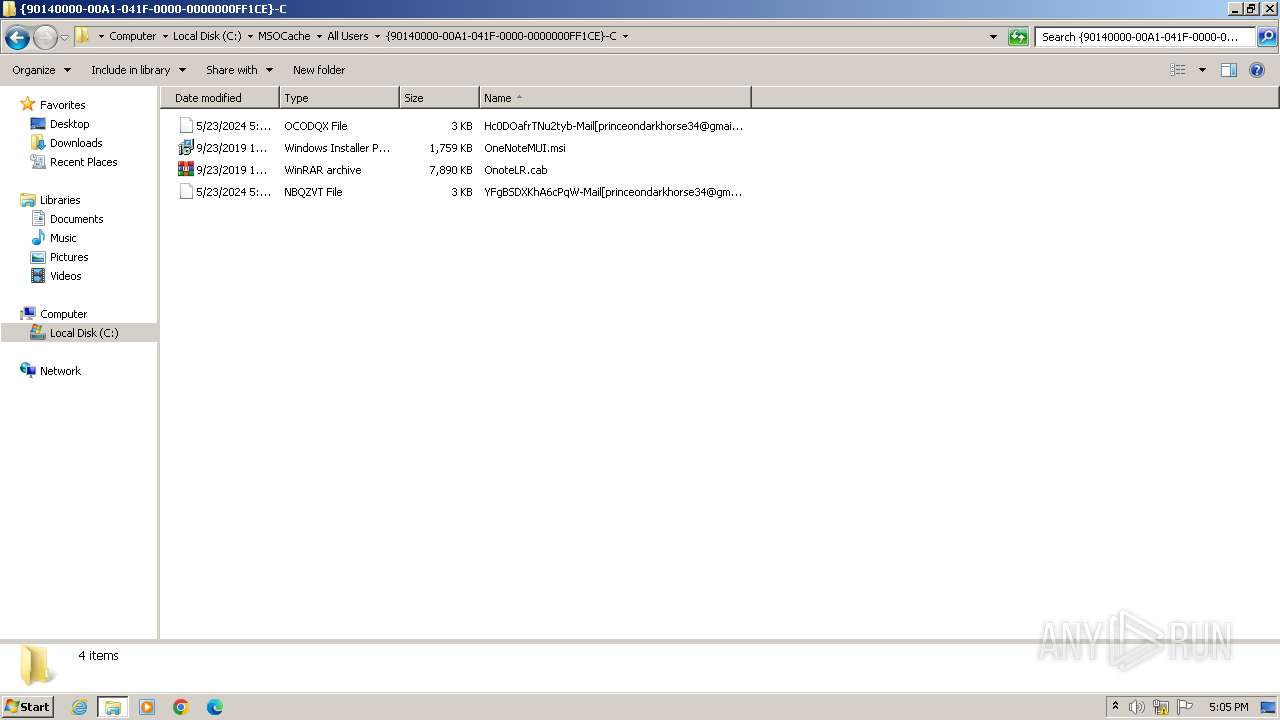Launch Microsoft Edge from taskbar
1280x720 pixels.
[x=215, y=707]
